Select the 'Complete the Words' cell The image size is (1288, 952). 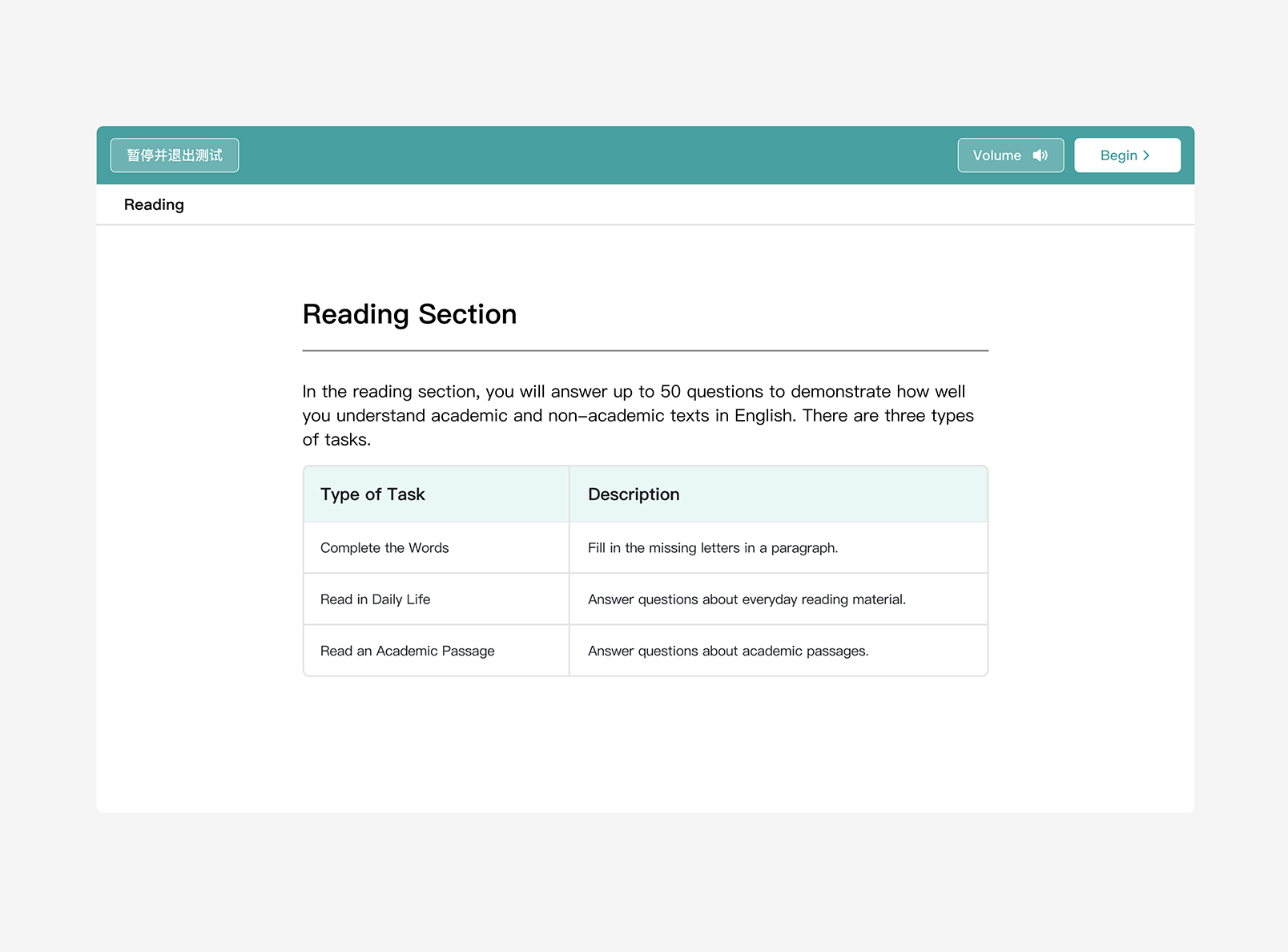coord(384,548)
